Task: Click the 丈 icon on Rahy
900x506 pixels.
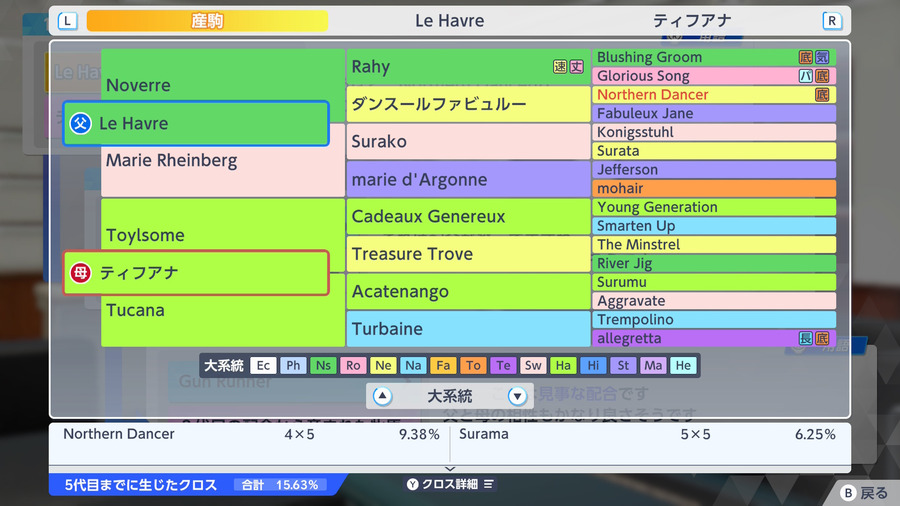Action: tap(576, 67)
